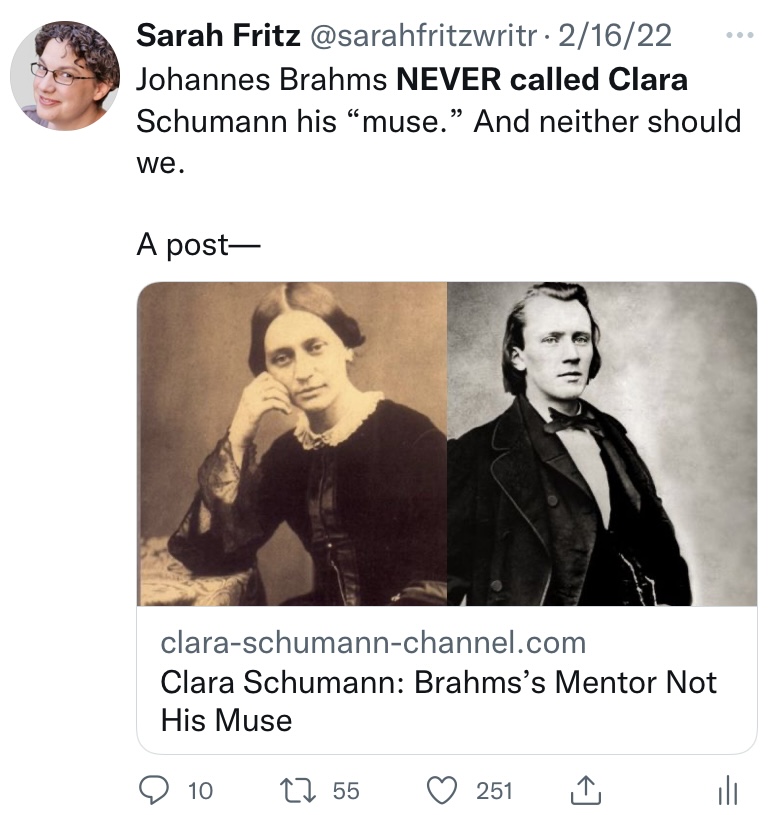
Task: Click the reply count of 10
Action: click(x=200, y=791)
